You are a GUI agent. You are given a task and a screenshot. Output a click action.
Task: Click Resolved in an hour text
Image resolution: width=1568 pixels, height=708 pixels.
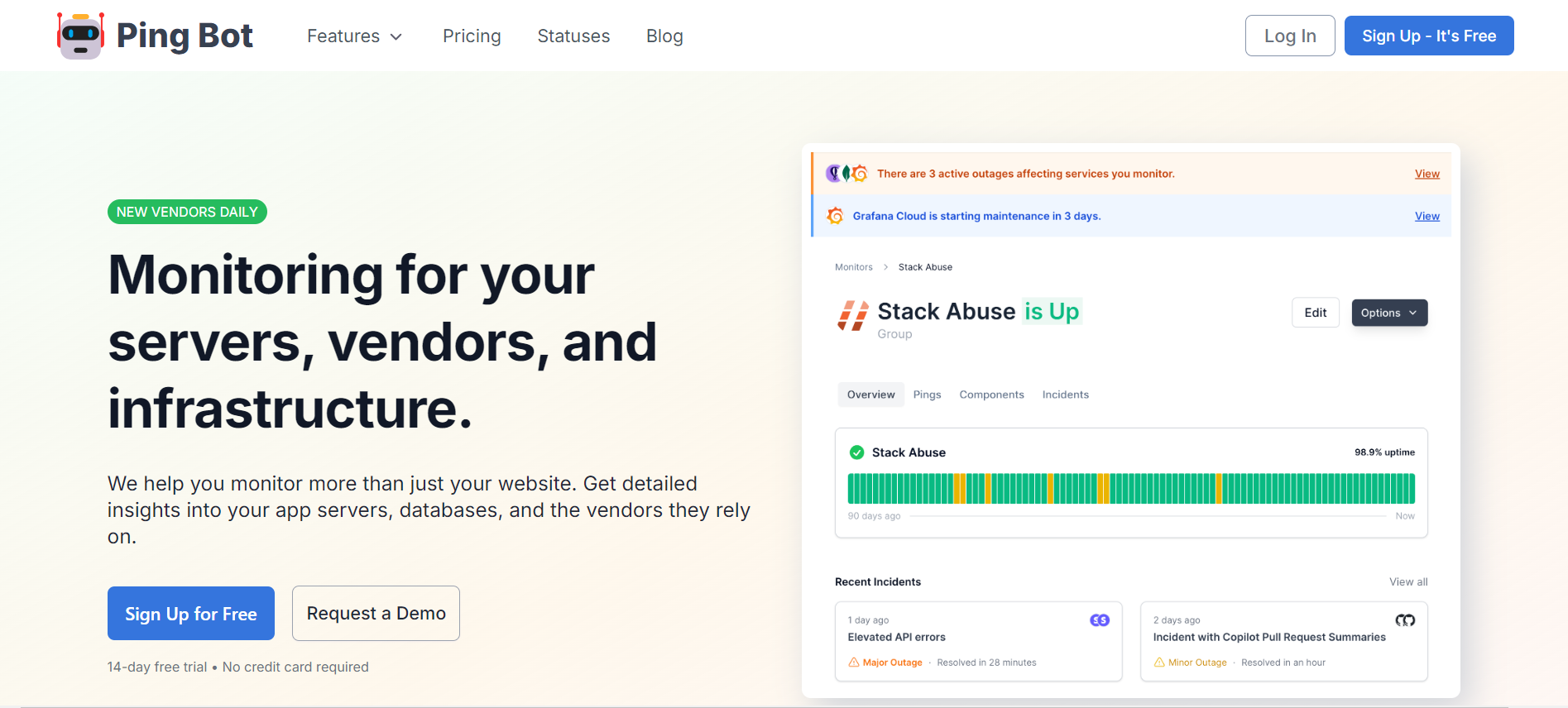click(x=1283, y=663)
